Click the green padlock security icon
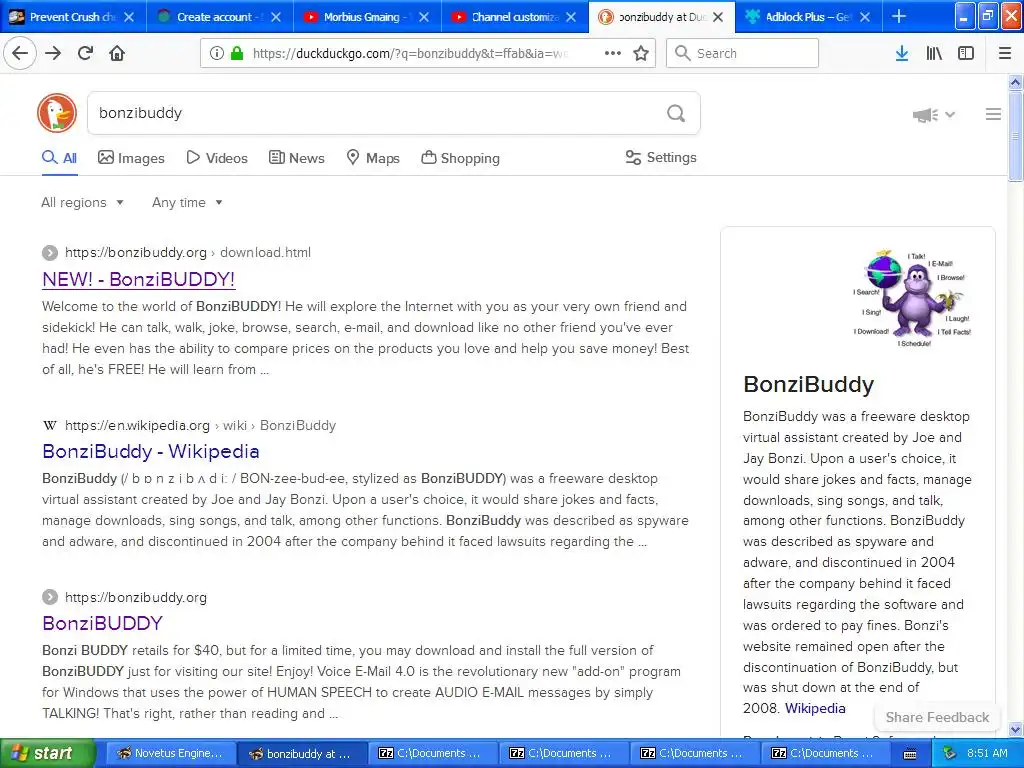The image size is (1024, 768). click(x=237, y=53)
